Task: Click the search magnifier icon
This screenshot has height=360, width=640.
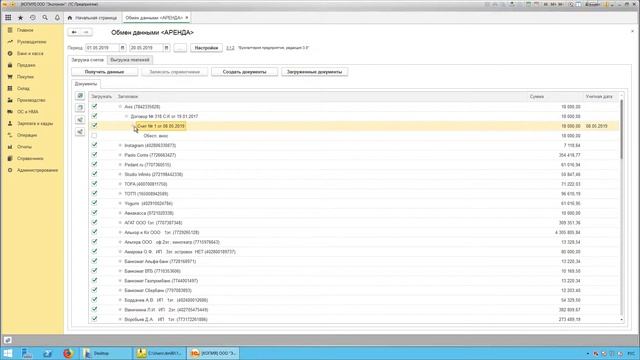Action: (45, 18)
